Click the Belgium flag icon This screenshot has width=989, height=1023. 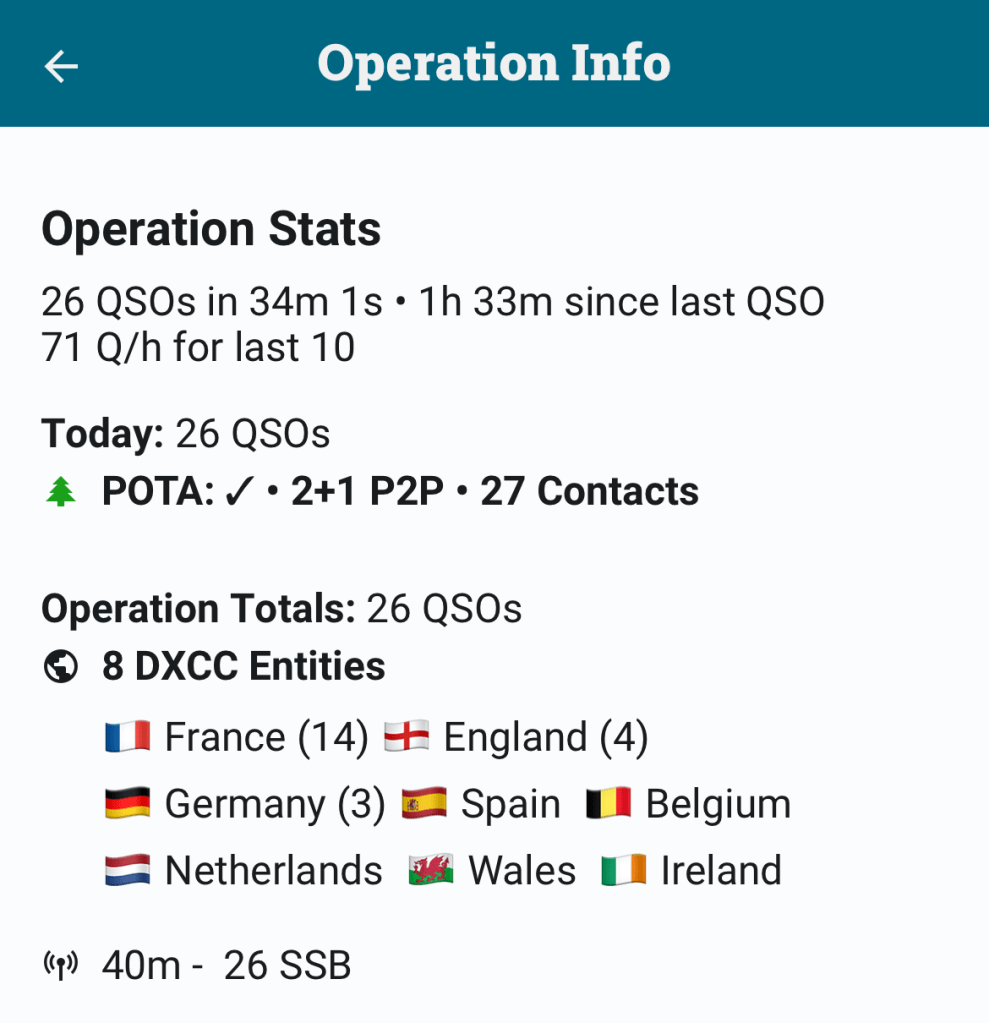[x=608, y=804]
